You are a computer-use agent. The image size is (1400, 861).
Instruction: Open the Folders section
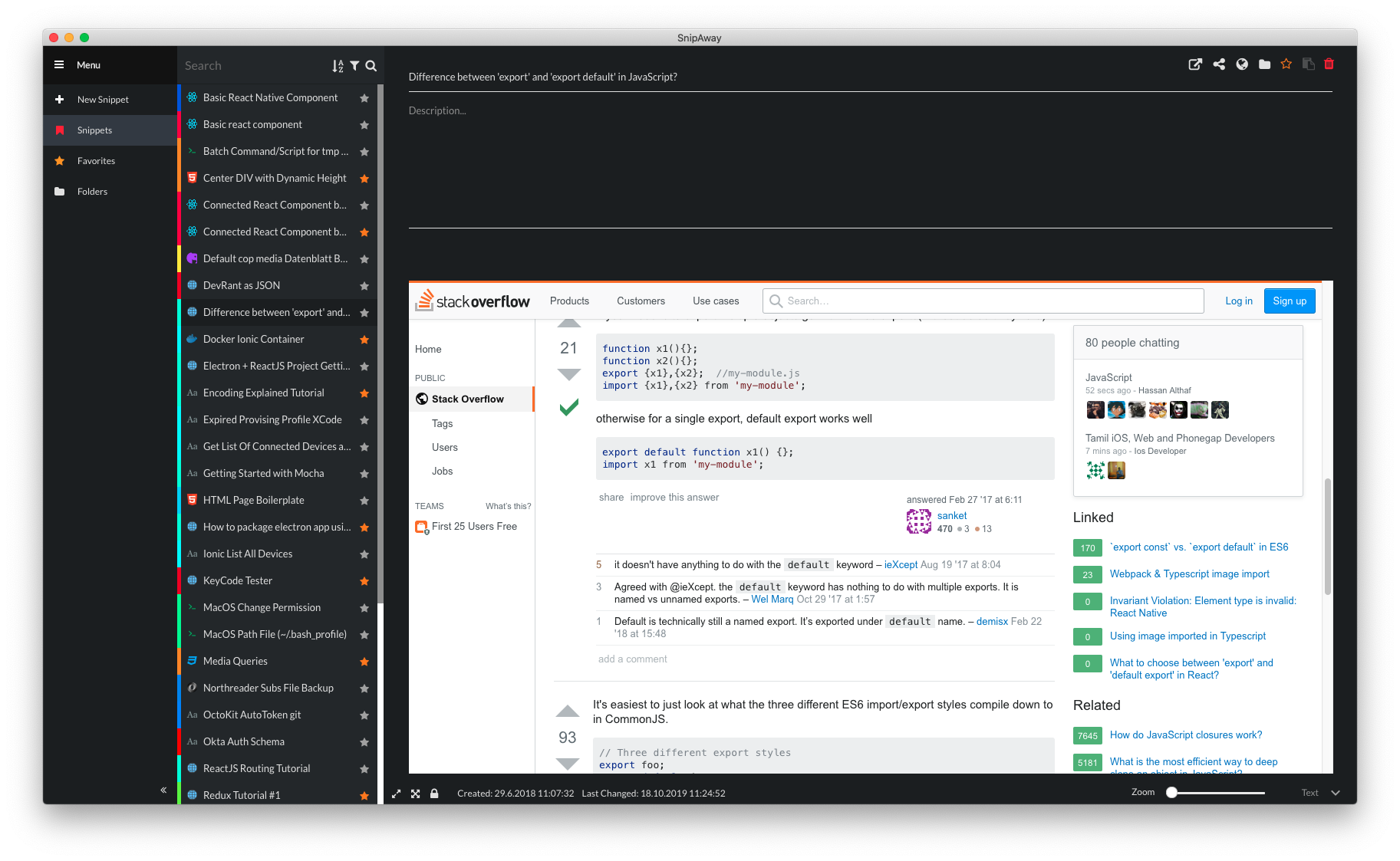coord(110,192)
